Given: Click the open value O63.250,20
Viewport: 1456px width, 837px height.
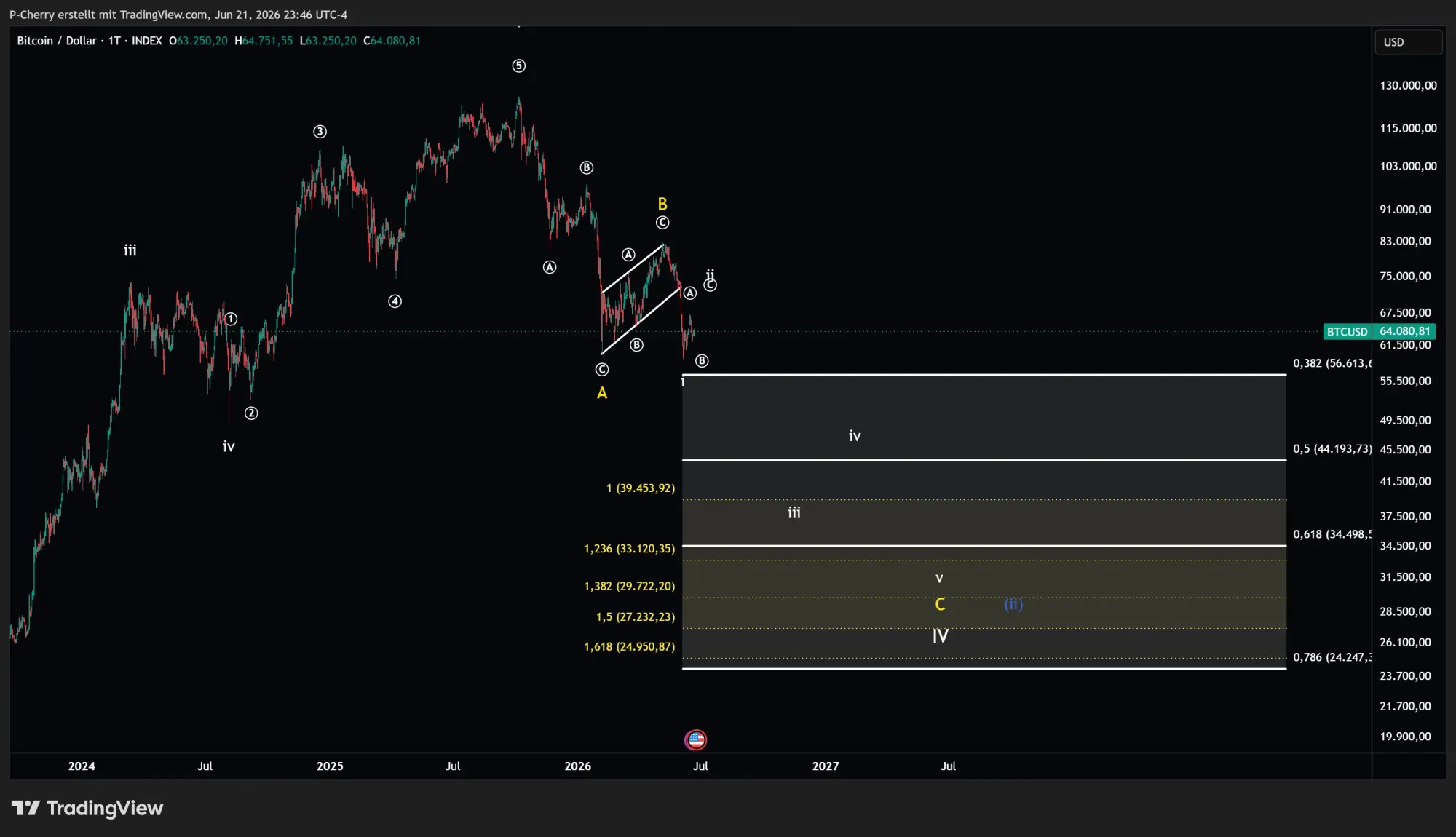Looking at the screenshot, I should pos(198,41).
